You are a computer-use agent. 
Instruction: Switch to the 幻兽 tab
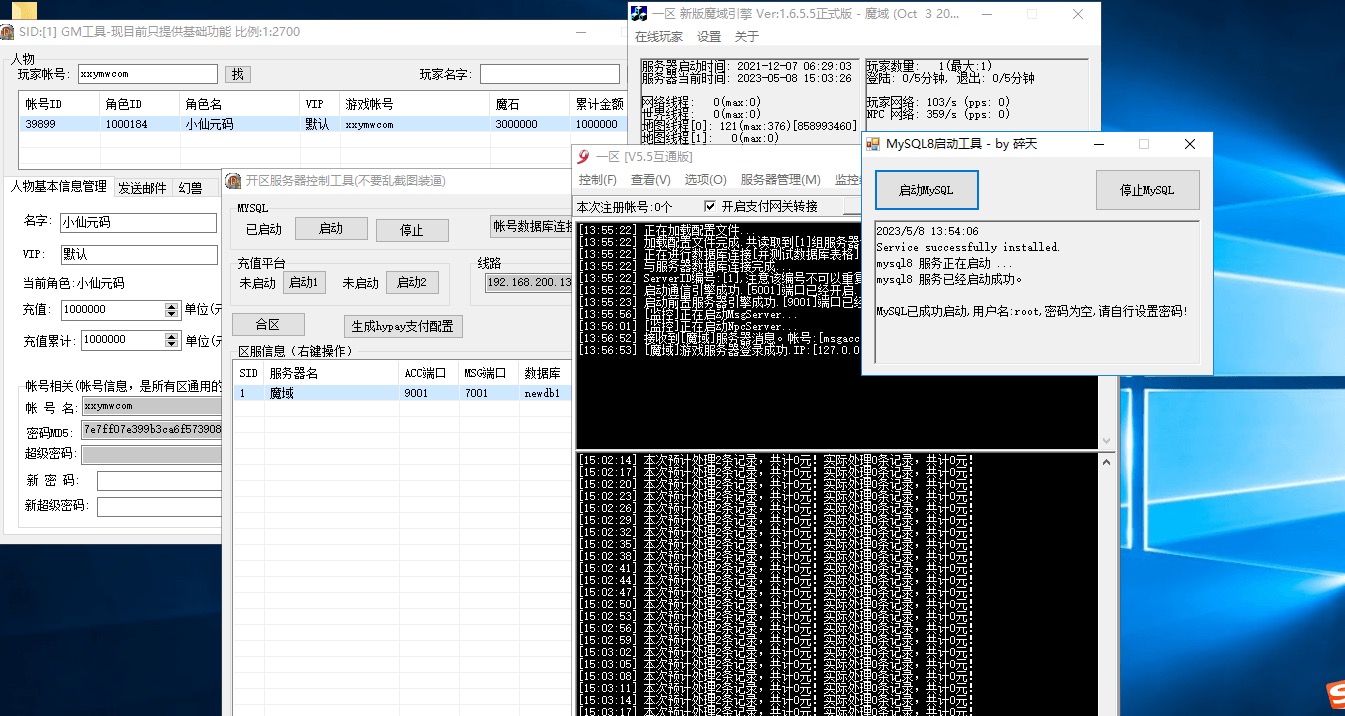click(190, 188)
